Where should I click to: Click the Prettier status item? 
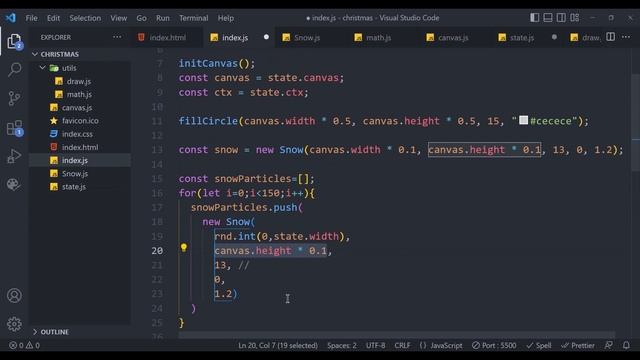point(578,345)
